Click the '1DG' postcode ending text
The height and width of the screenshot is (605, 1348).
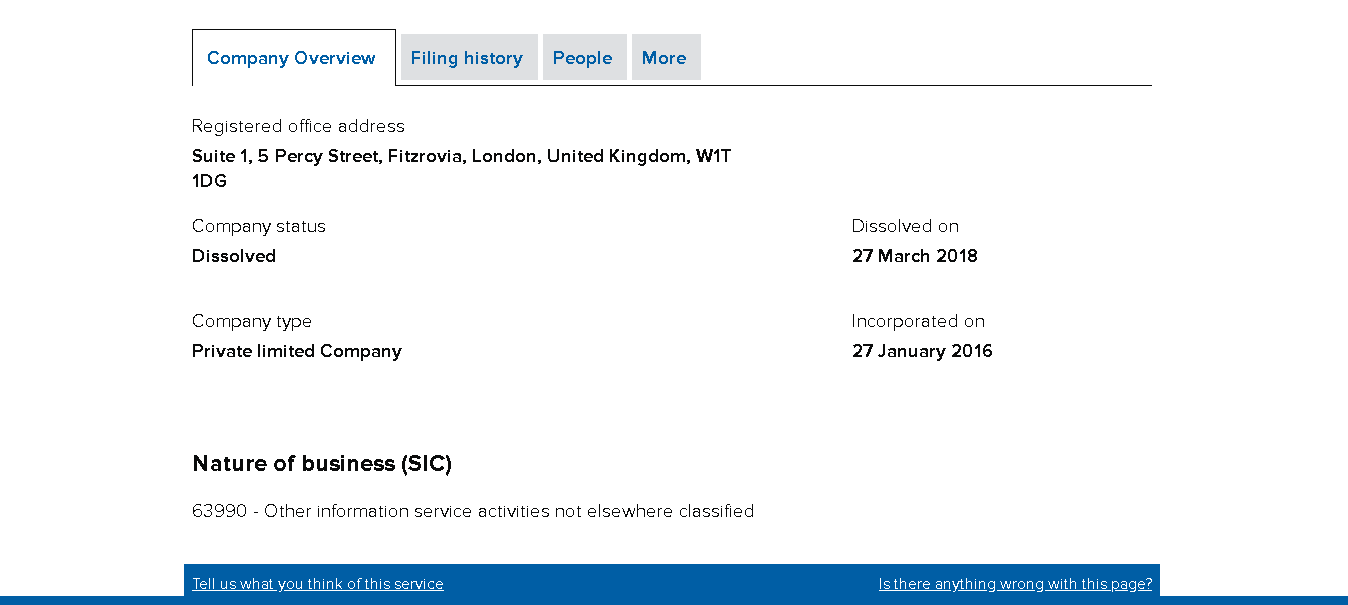209,181
